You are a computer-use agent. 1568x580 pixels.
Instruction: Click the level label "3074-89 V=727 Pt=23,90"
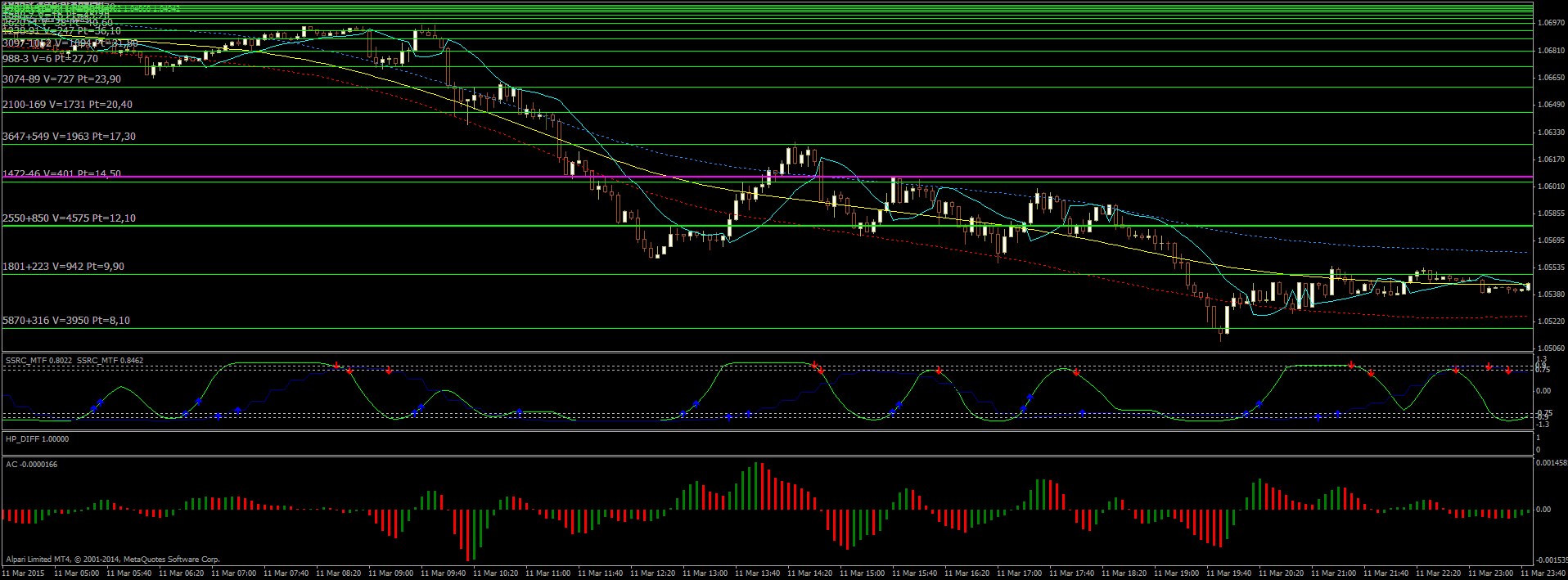(62, 79)
